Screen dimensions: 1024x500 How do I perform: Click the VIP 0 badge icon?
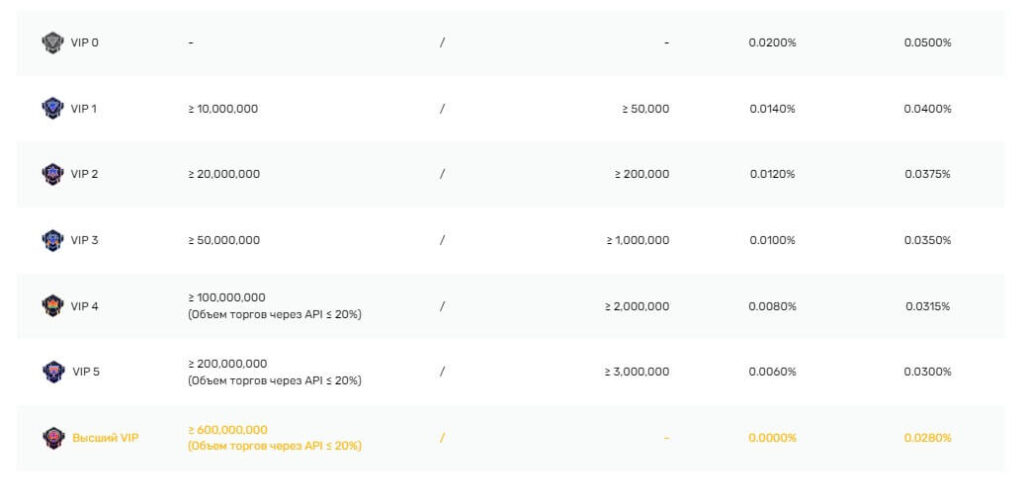pyautogui.click(x=52, y=43)
